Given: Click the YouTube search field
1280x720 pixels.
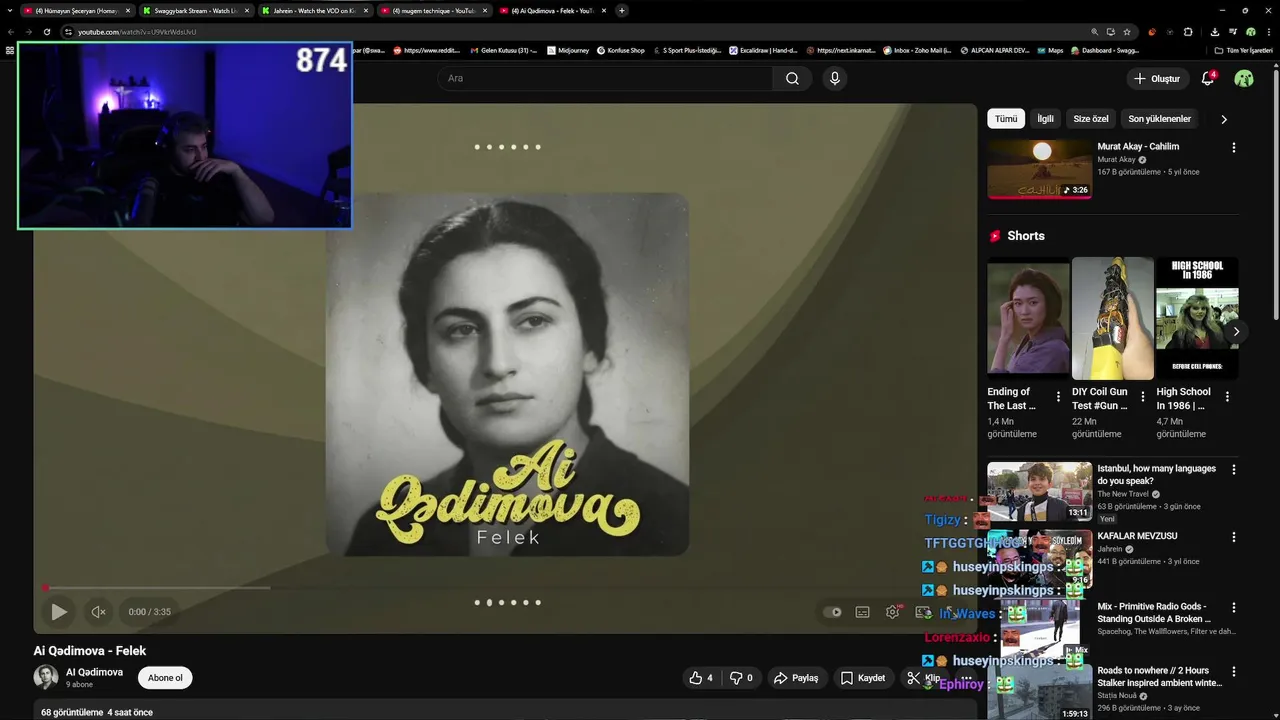Looking at the screenshot, I should tap(605, 78).
